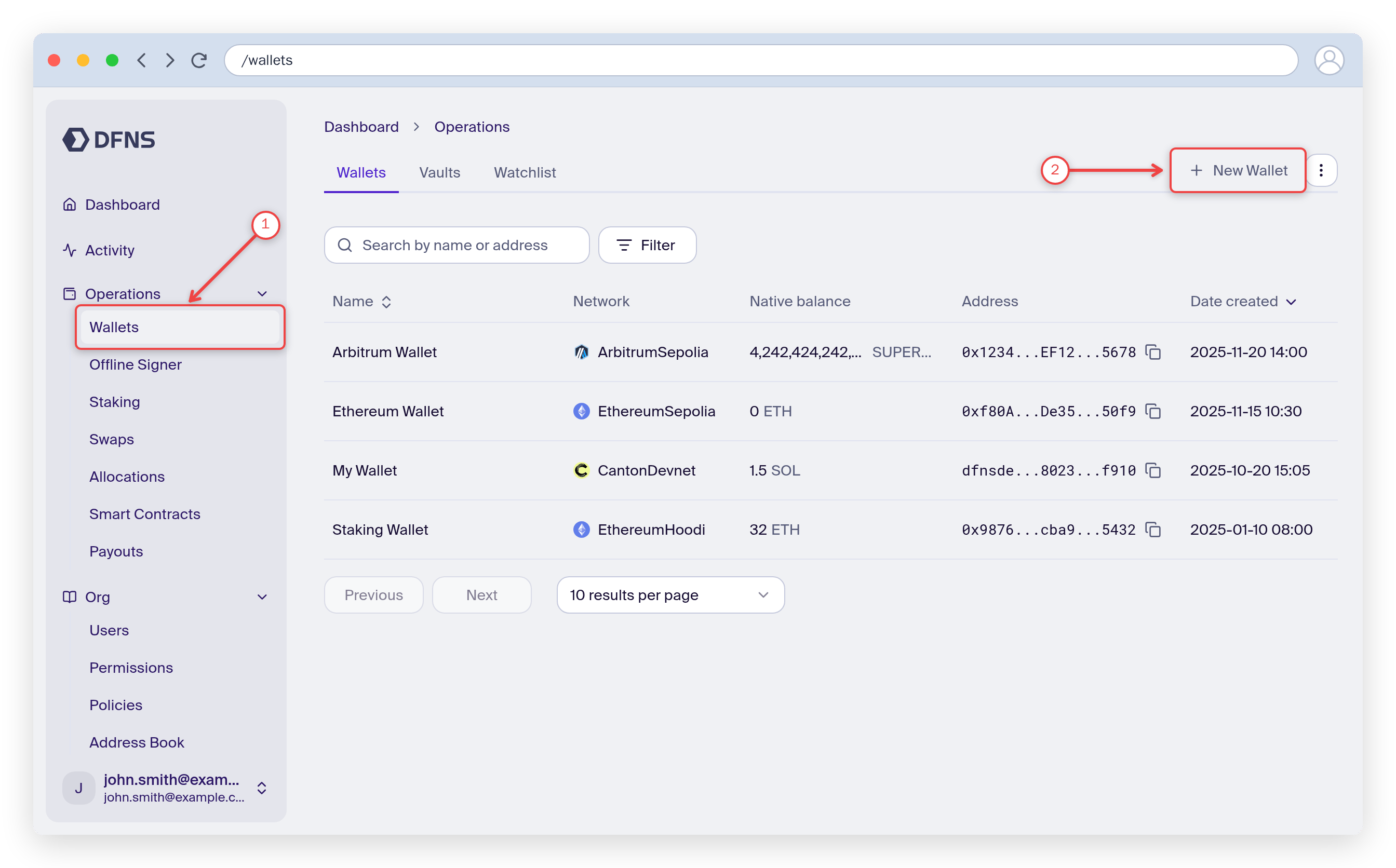The width and height of the screenshot is (1396, 868).
Task: Click the New Wallet button
Action: pyautogui.click(x=1238, y=170)
